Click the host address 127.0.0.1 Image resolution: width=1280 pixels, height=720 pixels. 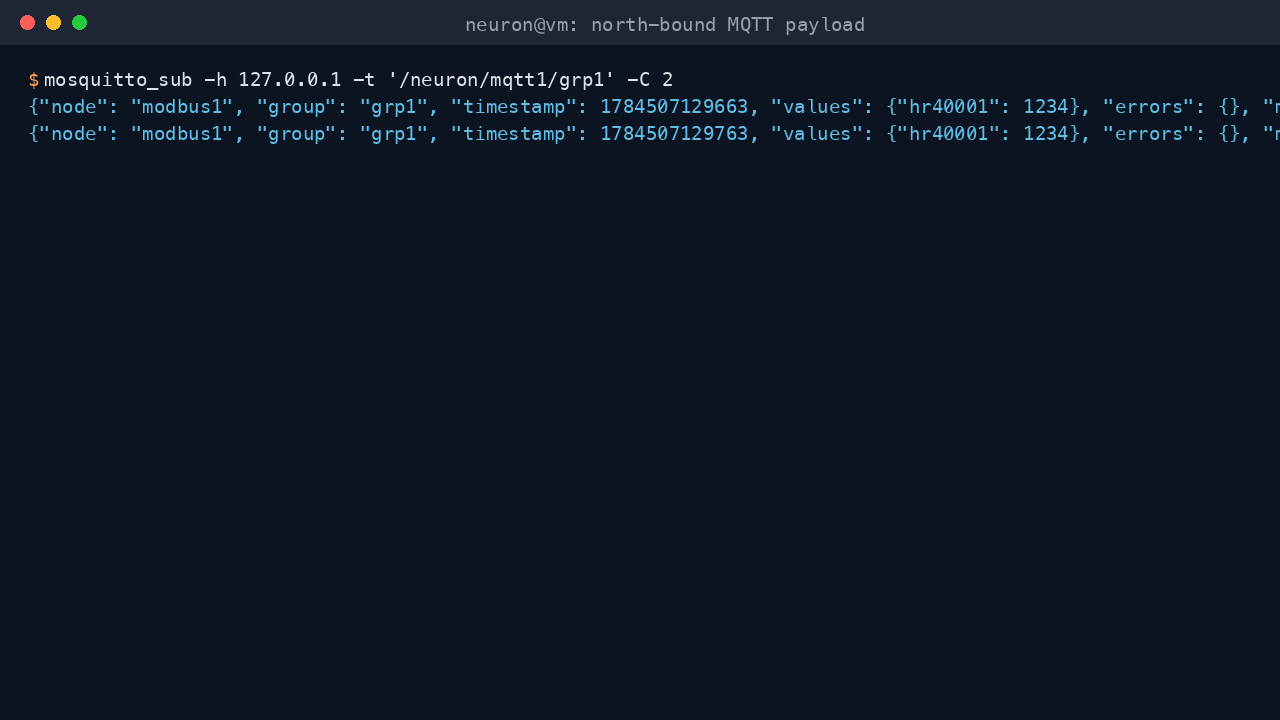click(x=290, y=80)
